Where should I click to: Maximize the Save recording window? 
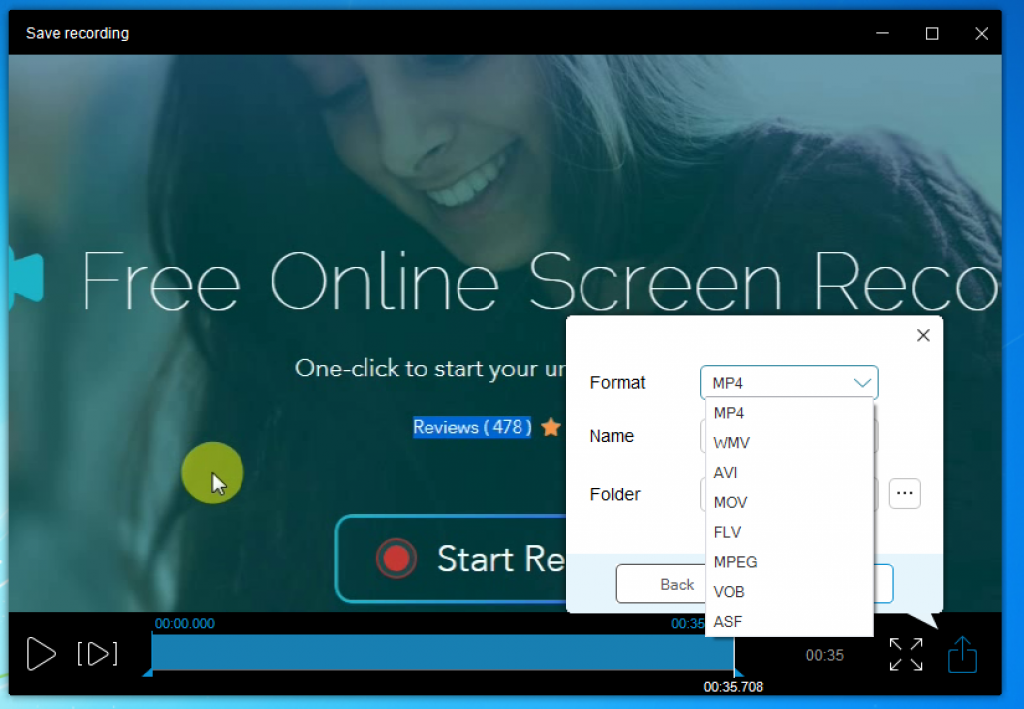(932, 33)
